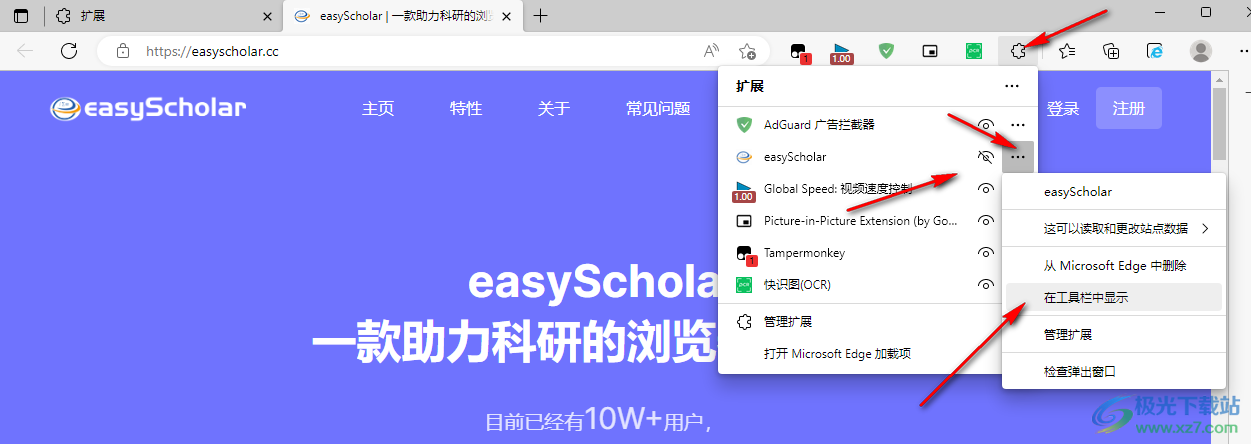
Task: Open a new tab with plus button
Action: pyautogui.click(x=541, y=15)
